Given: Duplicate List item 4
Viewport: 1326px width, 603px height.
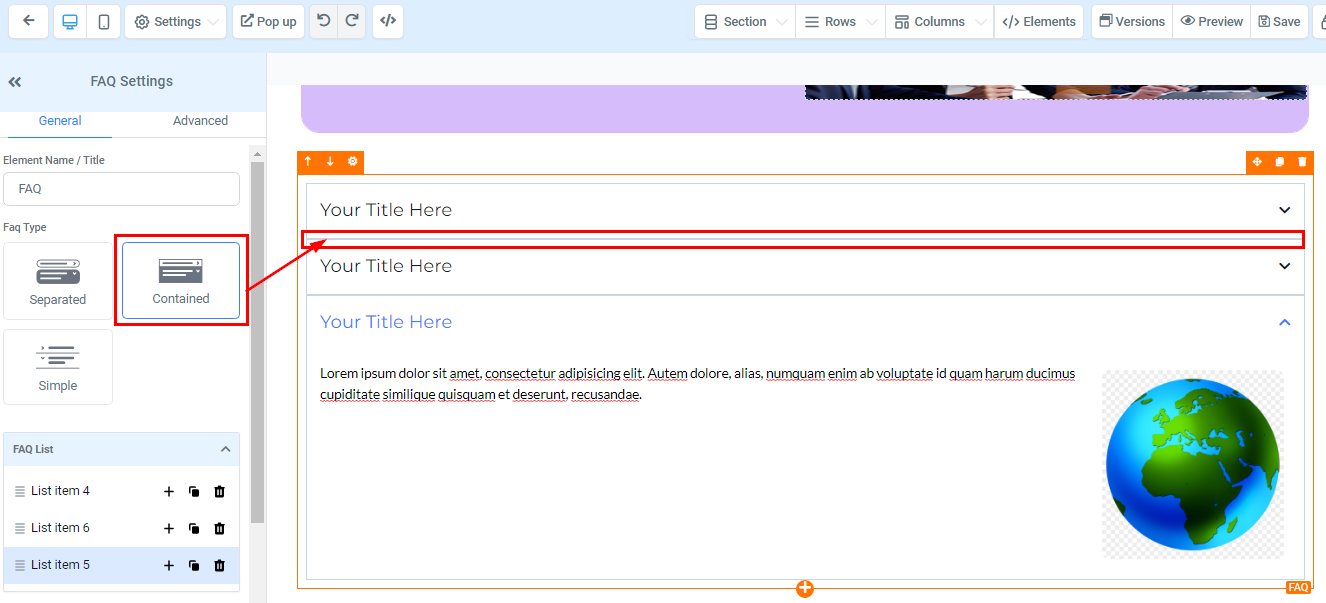Looking at the screenshot, I should click(194, 492).
